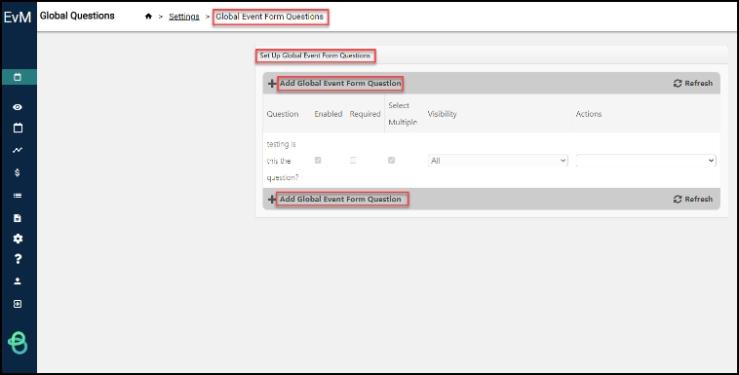Toggle Select Multiple checkbox for testing question
The image size is (739, 375).
(391, 161)
